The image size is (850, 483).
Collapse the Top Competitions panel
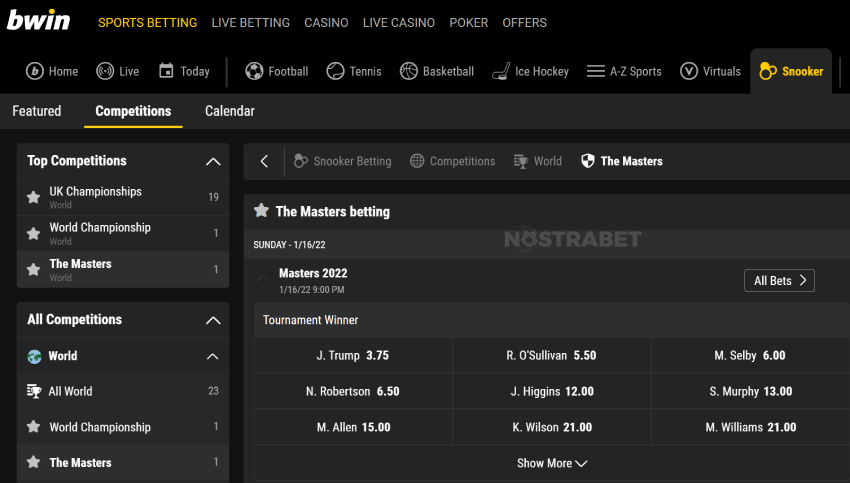coord(213,162)
